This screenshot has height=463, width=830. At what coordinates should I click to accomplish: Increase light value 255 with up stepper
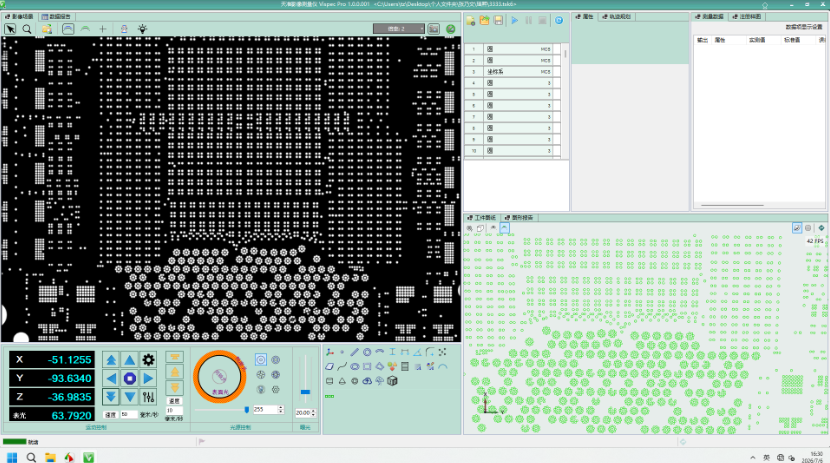click(x=281, y=407)
